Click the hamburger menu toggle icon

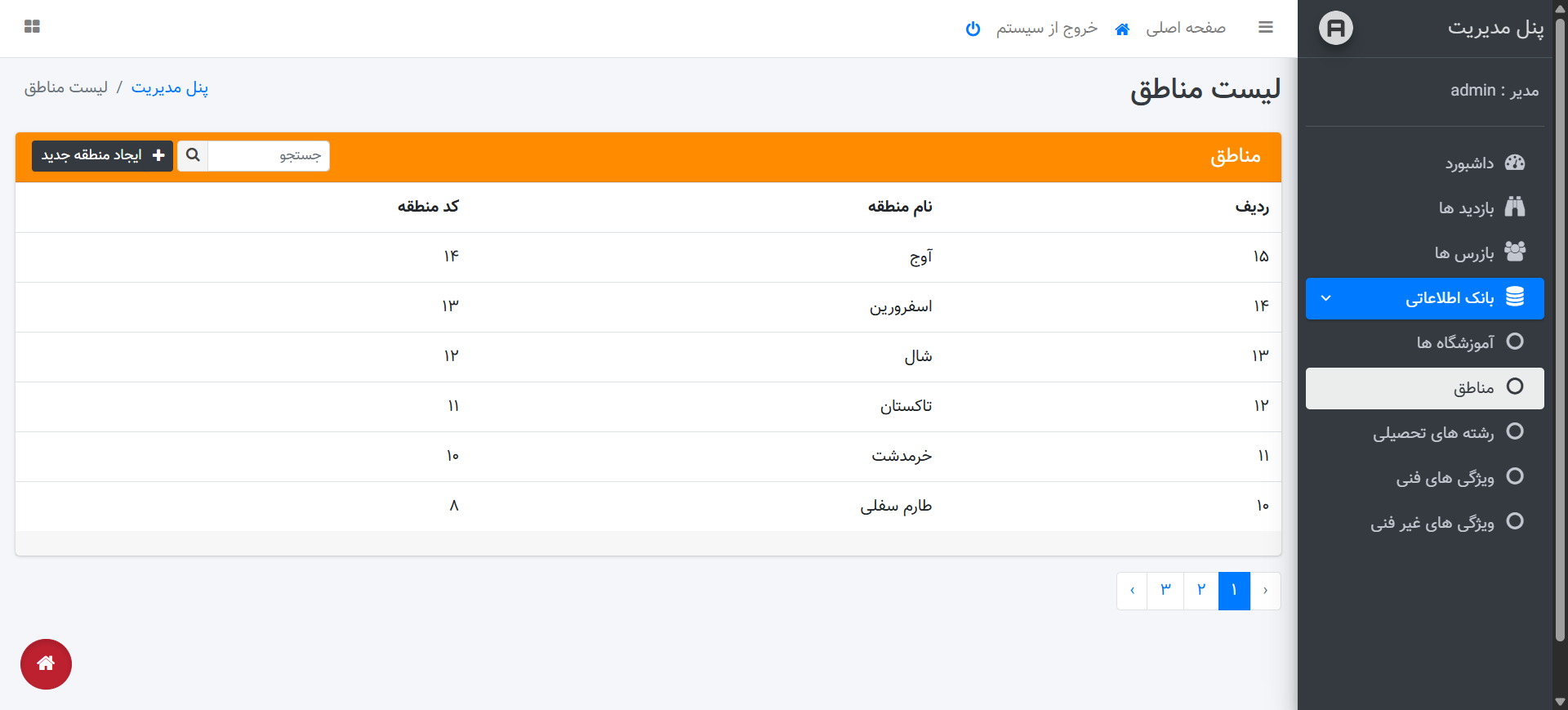(1265, 28)
